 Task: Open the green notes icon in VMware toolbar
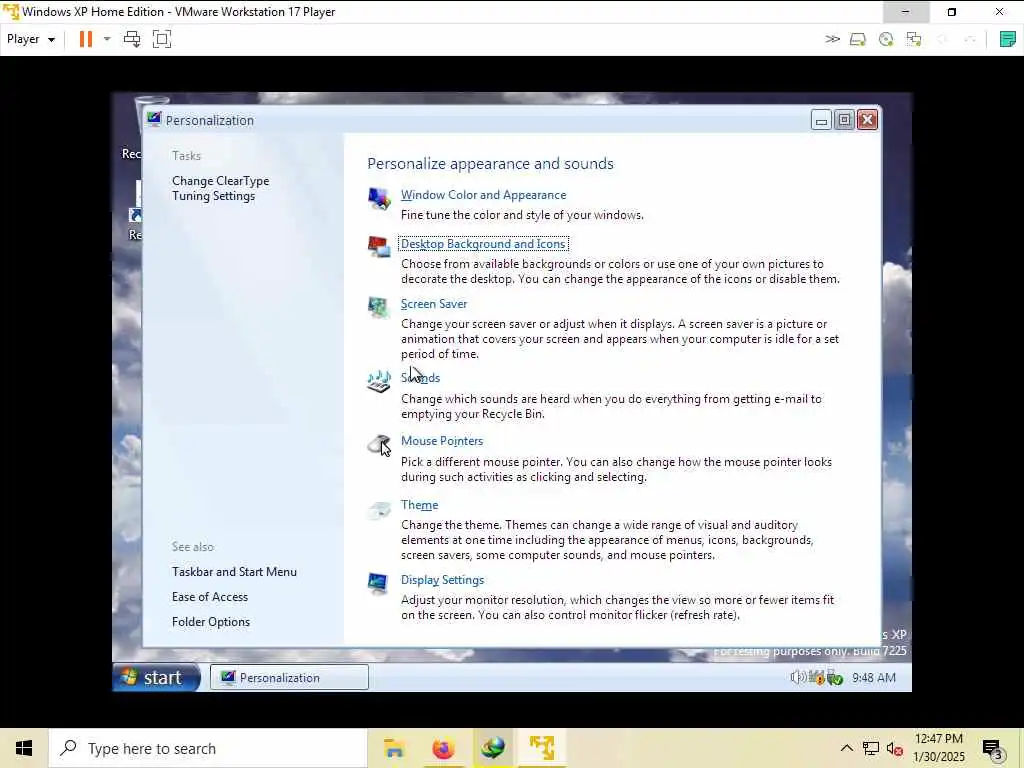point(1008,39)
